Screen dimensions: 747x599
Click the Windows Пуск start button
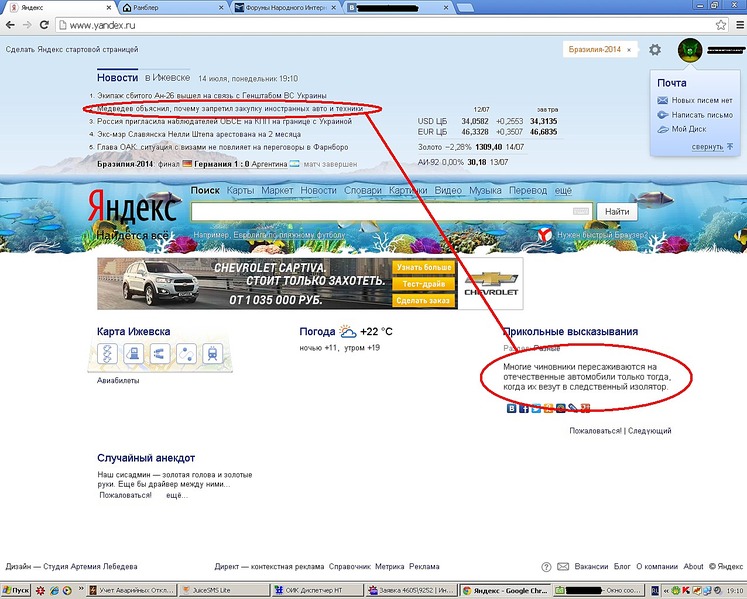click(x=16, y=590)
